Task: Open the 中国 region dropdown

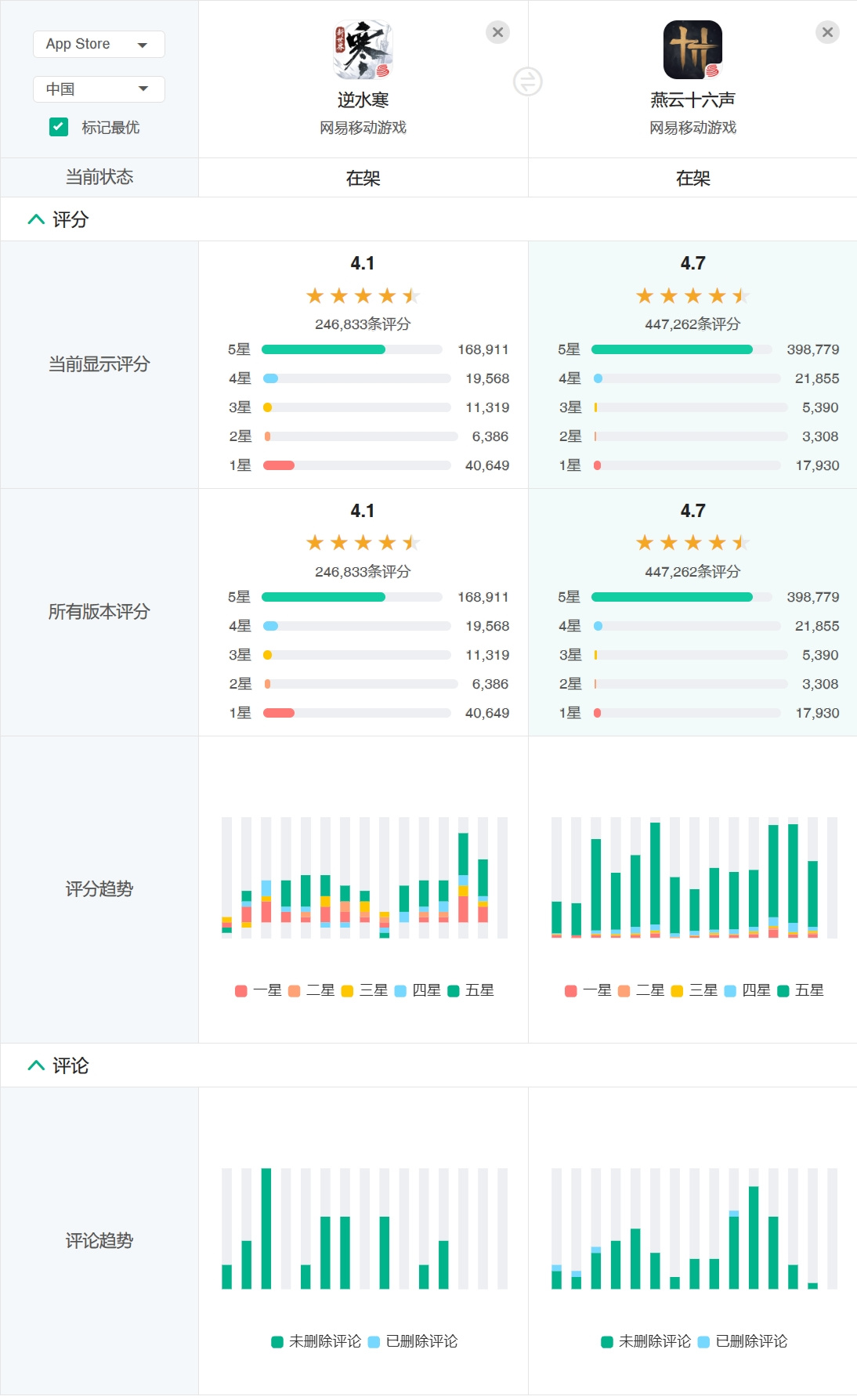Action: click(x=99, y=89)
